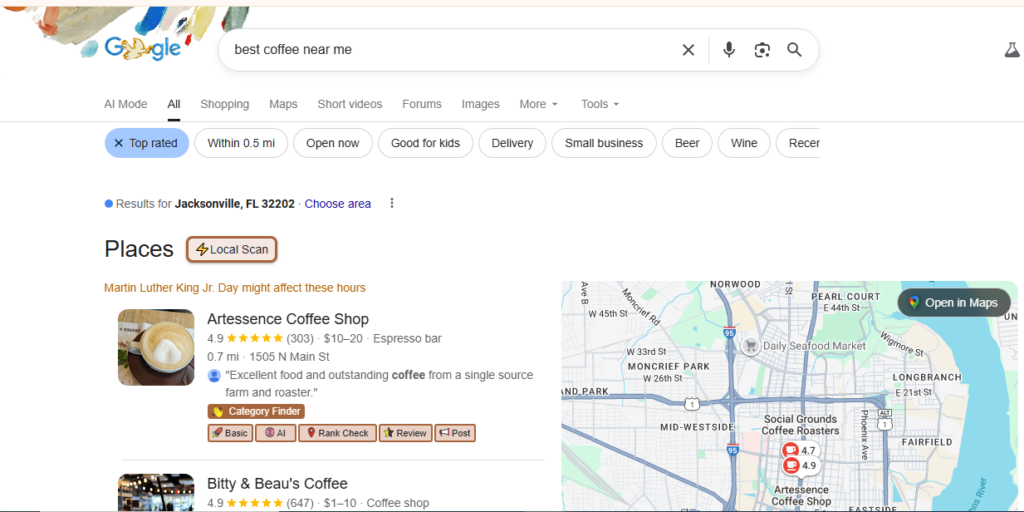Toggle the Open now filter
The width and height of the screenshot is (1024, 512).
[x=332, y=143]
